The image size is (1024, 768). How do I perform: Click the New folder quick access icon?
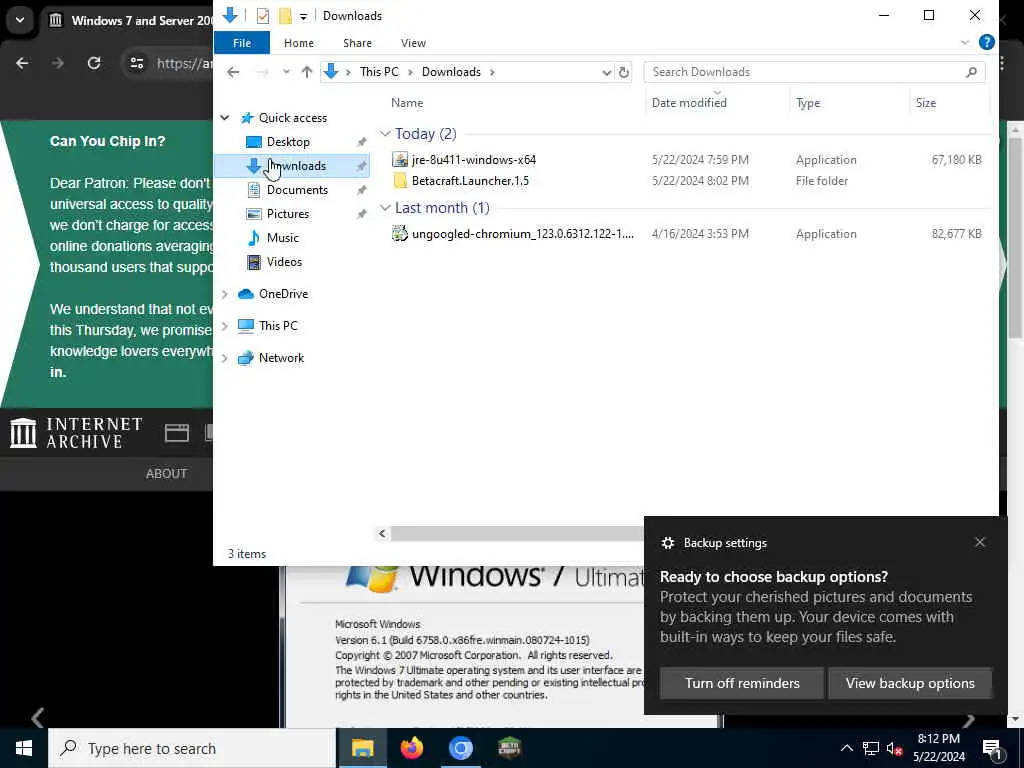pyautogui.click(x=285, y=16)
